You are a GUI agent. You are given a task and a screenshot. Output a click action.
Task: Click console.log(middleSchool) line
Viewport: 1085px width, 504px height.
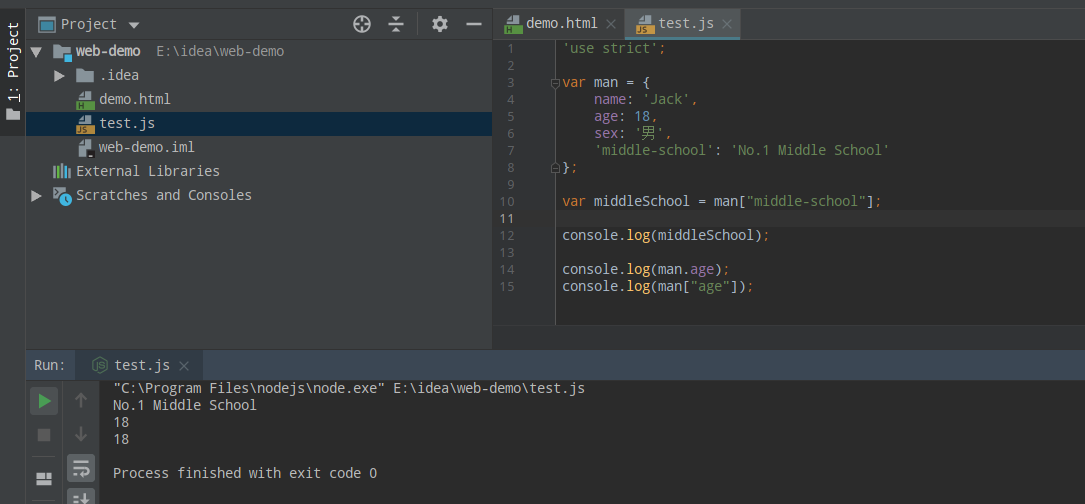[666, 235]
